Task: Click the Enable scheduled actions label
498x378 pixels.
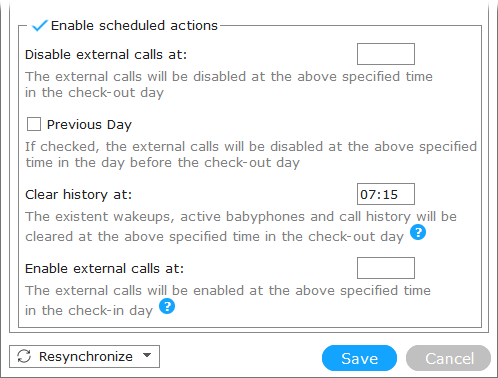Action: [x=134, y=26]
